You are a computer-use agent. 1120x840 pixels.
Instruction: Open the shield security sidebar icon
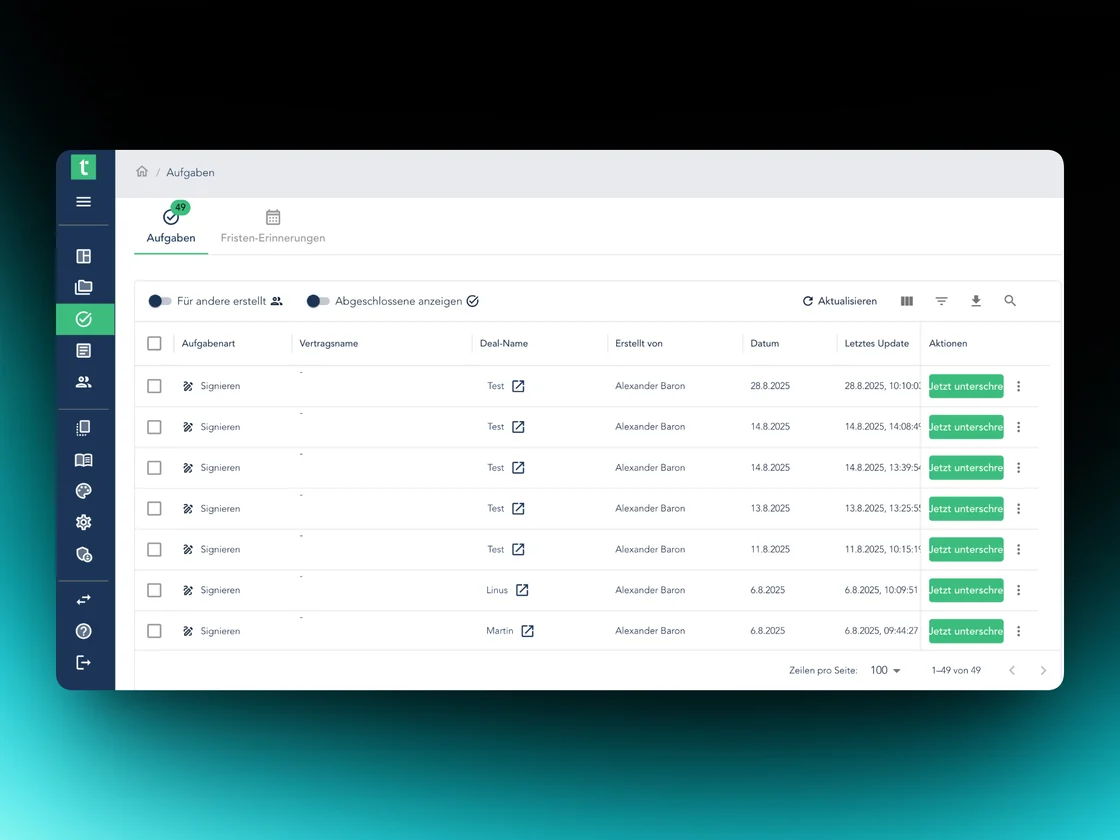(x=84, y=554)
